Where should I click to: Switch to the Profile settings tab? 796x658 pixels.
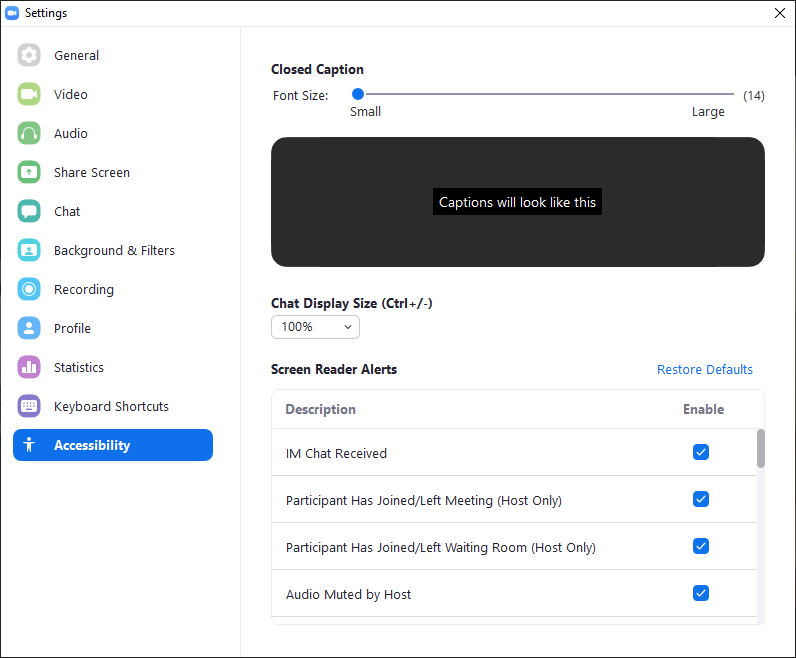pos(72,329)
